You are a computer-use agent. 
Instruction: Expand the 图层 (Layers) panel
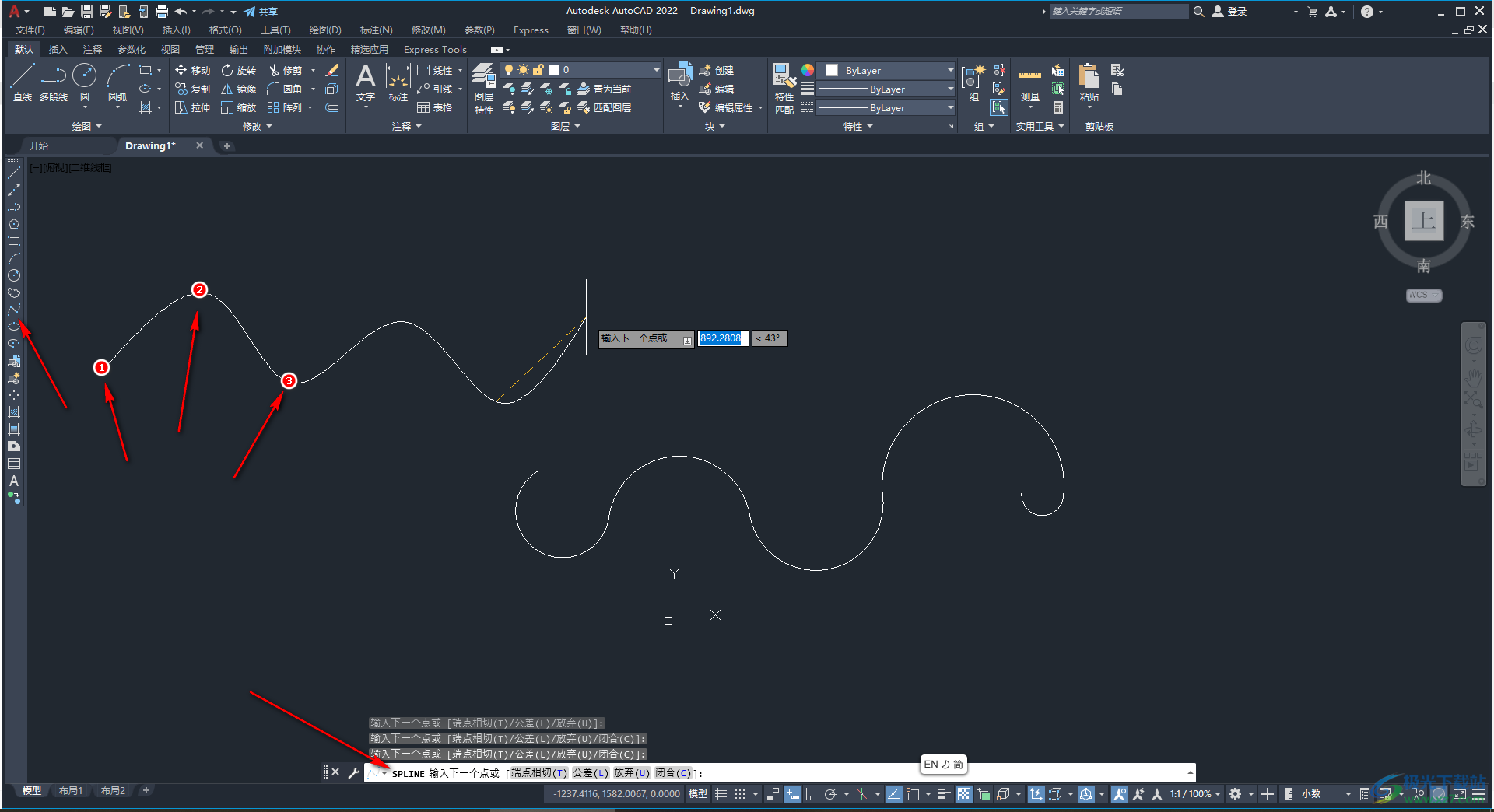565,126
